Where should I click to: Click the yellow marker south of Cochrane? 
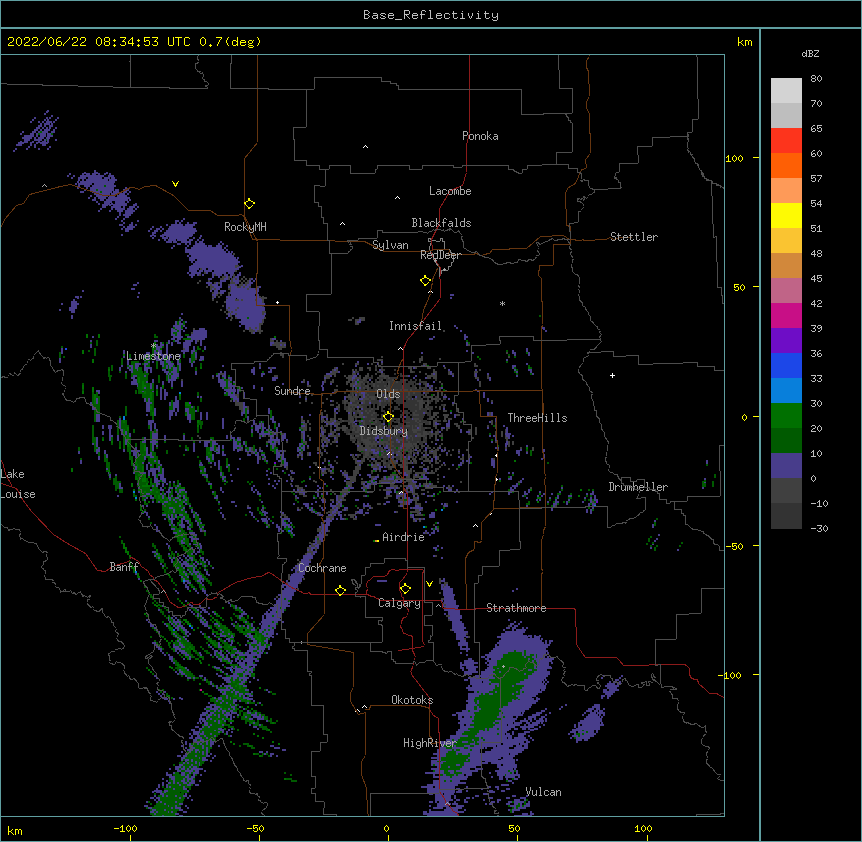pos(340,590)
